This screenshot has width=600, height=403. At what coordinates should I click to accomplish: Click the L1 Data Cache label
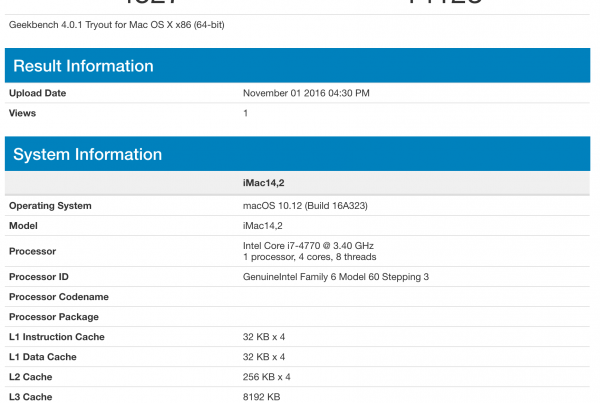[43, 357]
